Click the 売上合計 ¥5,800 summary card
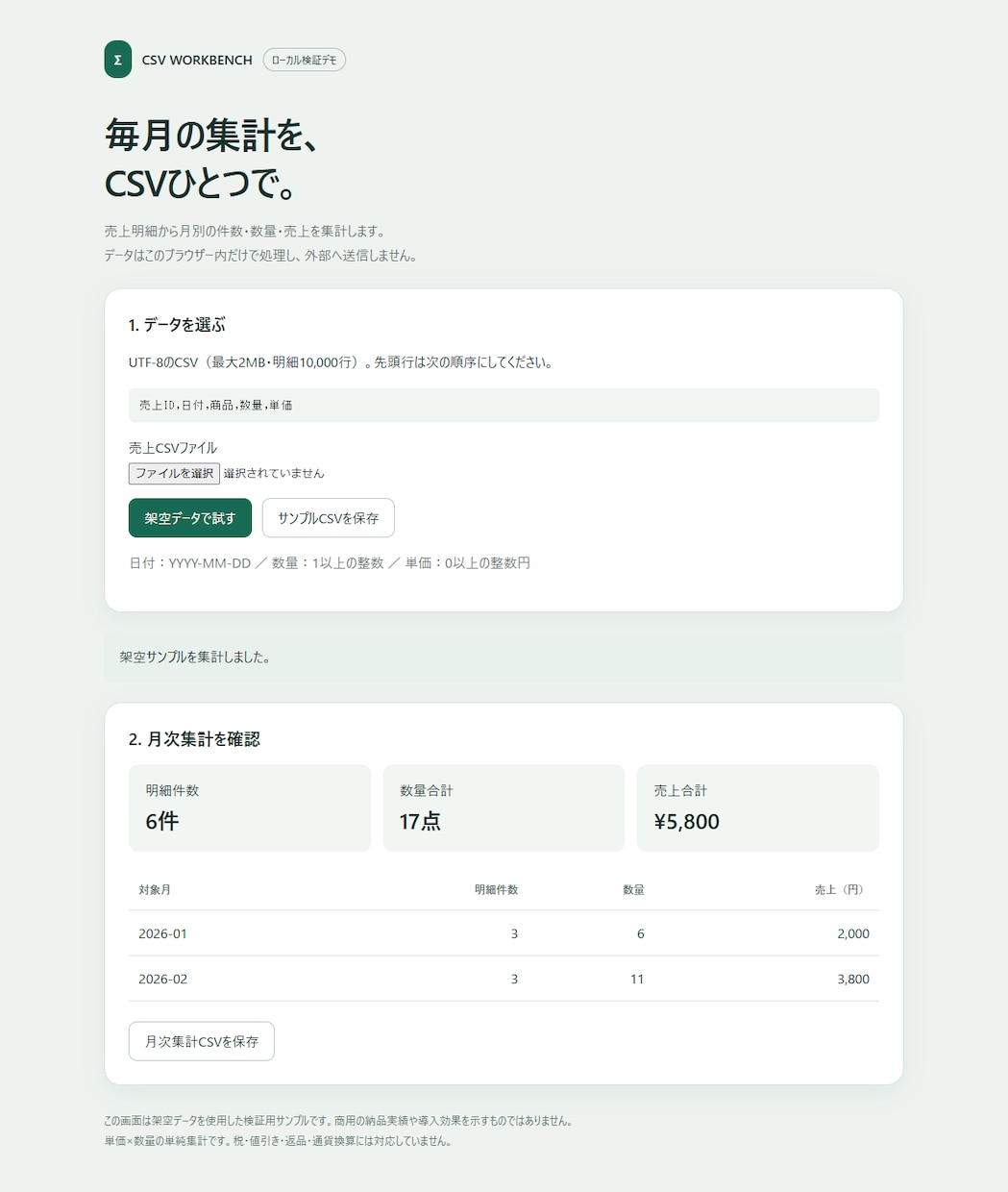The height and width of the screenshot is (1192, 1008). point(758,807)
